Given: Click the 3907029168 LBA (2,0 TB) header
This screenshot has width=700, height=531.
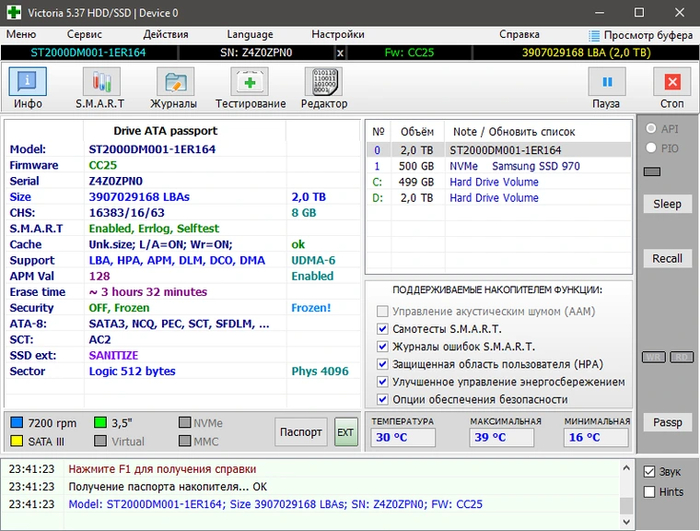Looking at the screenshot, I should [x=586, y=53].
